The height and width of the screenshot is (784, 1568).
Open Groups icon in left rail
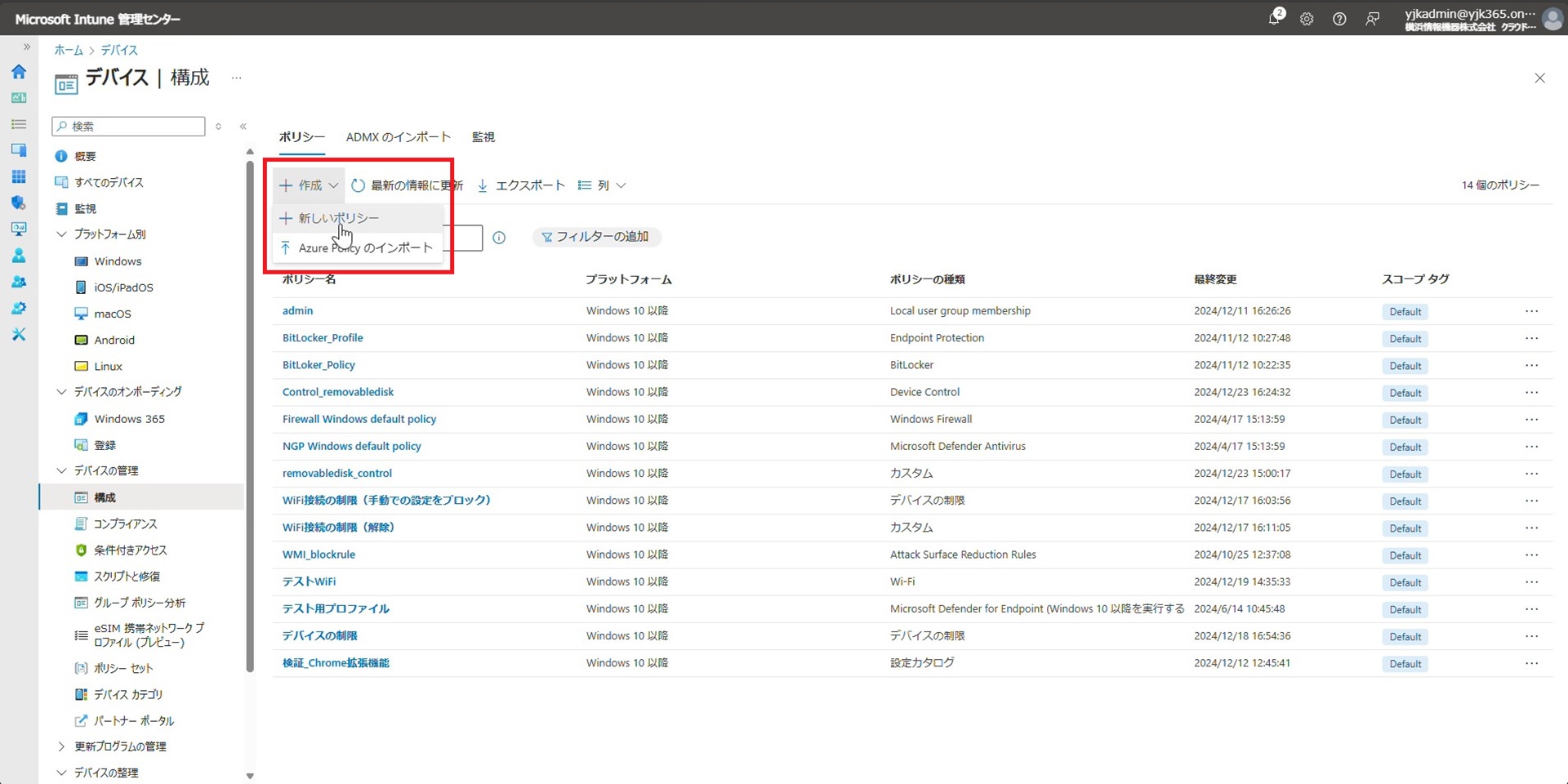19,282
